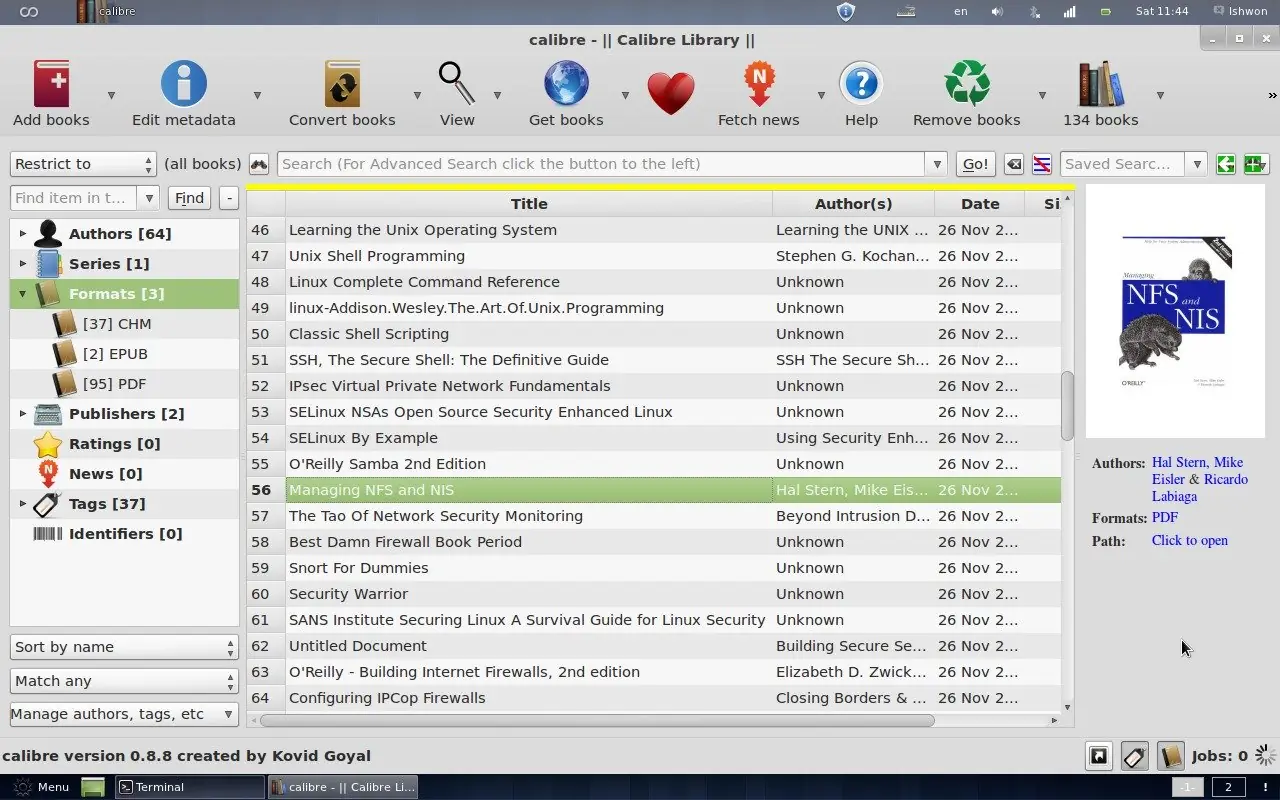The image size is (1280, 800).
Task: Select the Snort For Dummies row
Action: (x=654, y=568)
